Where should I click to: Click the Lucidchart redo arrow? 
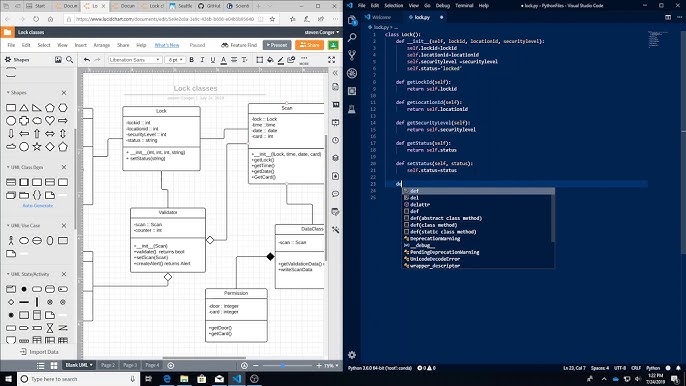(98, 60)
